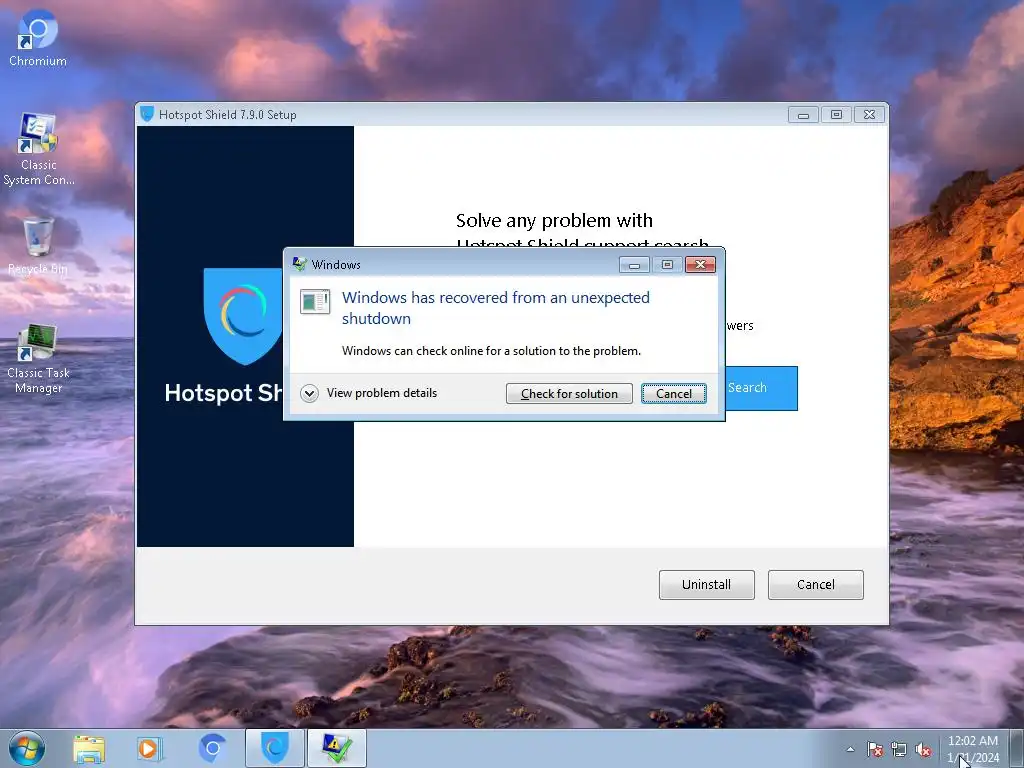
Task: Click Uninstall in Hotspot Shield Setup
Action: (x=707, y=584)
